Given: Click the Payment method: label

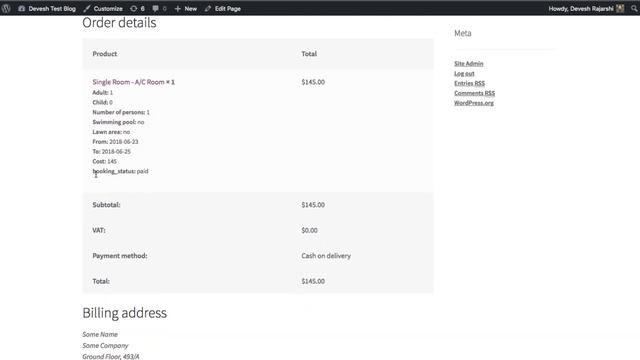Looking at the screenshot, I should coord(120,256).
